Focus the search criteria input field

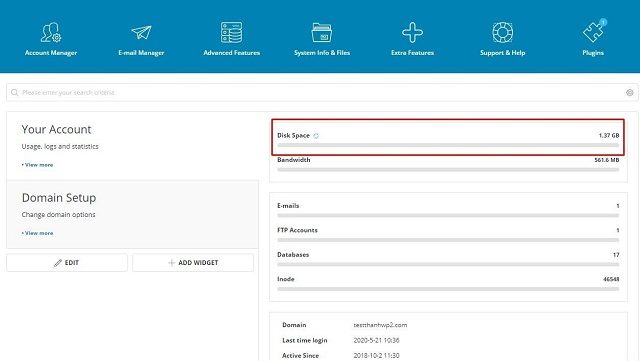[x=322, y=93]
